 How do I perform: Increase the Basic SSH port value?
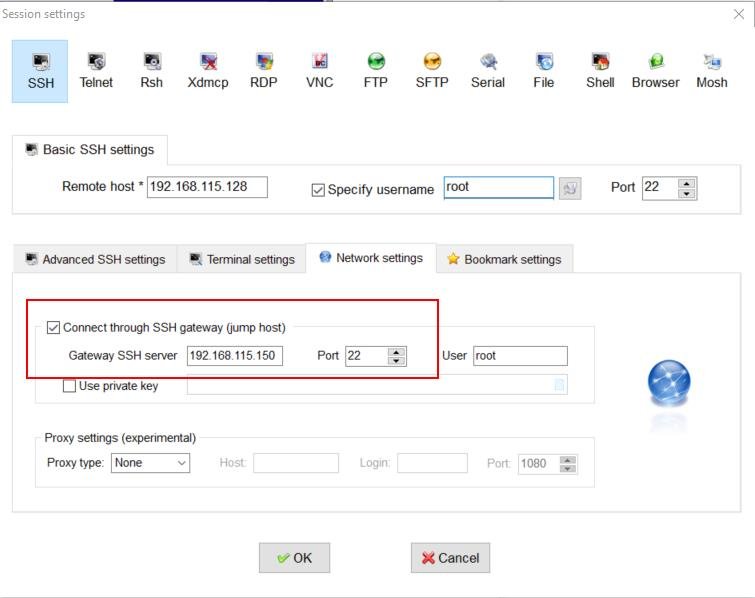687,183
